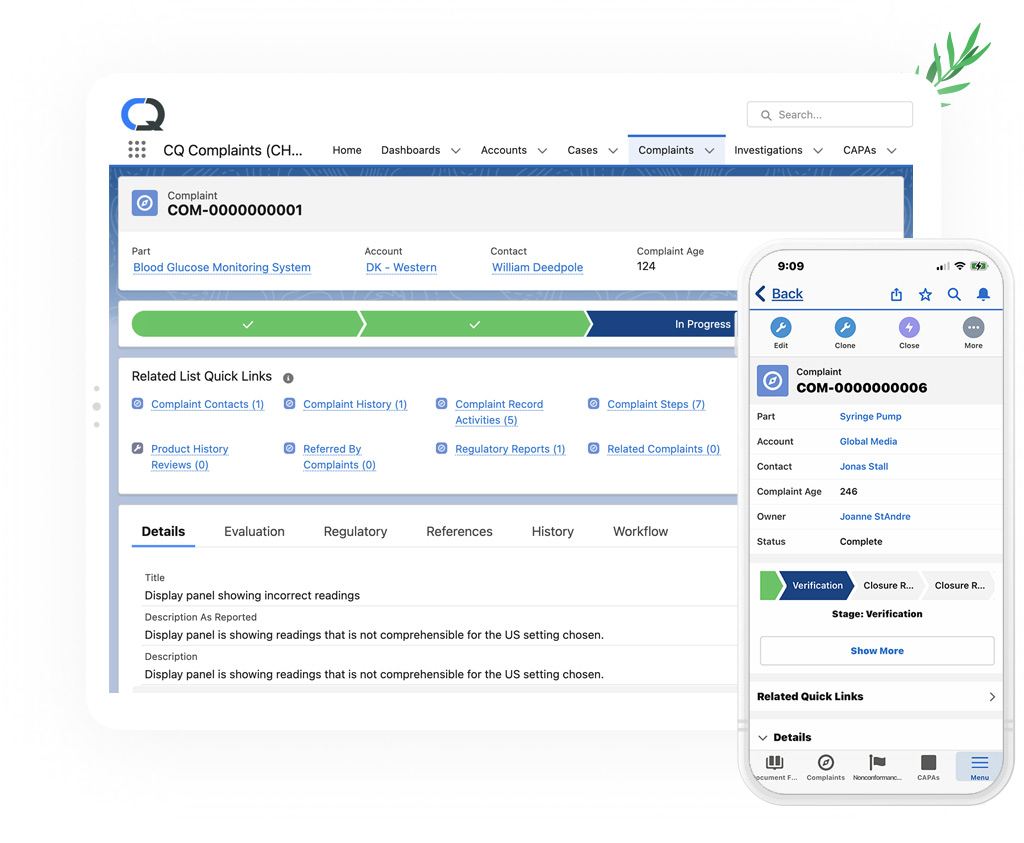1024x843 pixels.
Task: Open the Blood Glucose Monitoring System link
Action: pyautogui.click(x=222, y=268)
